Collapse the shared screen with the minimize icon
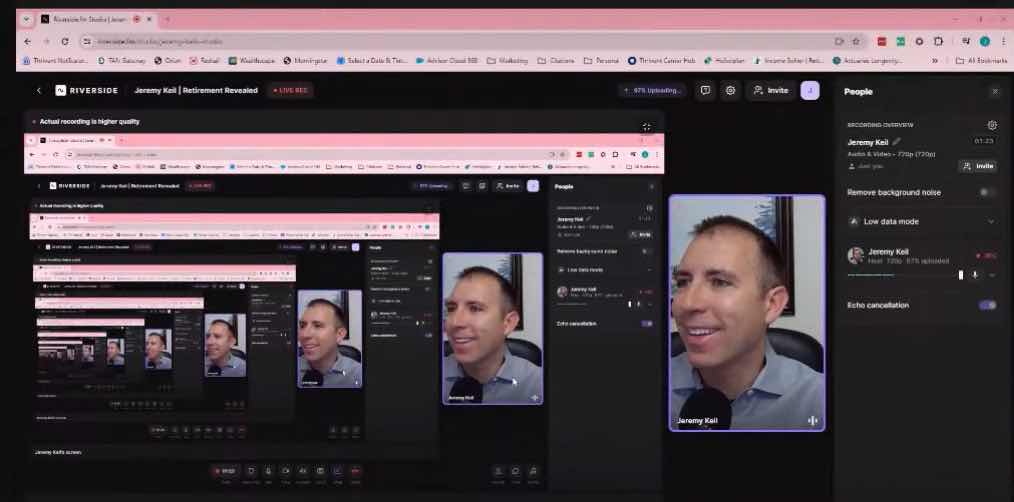The height and width of the screenshot is (502, 1014). click(646, 127)
